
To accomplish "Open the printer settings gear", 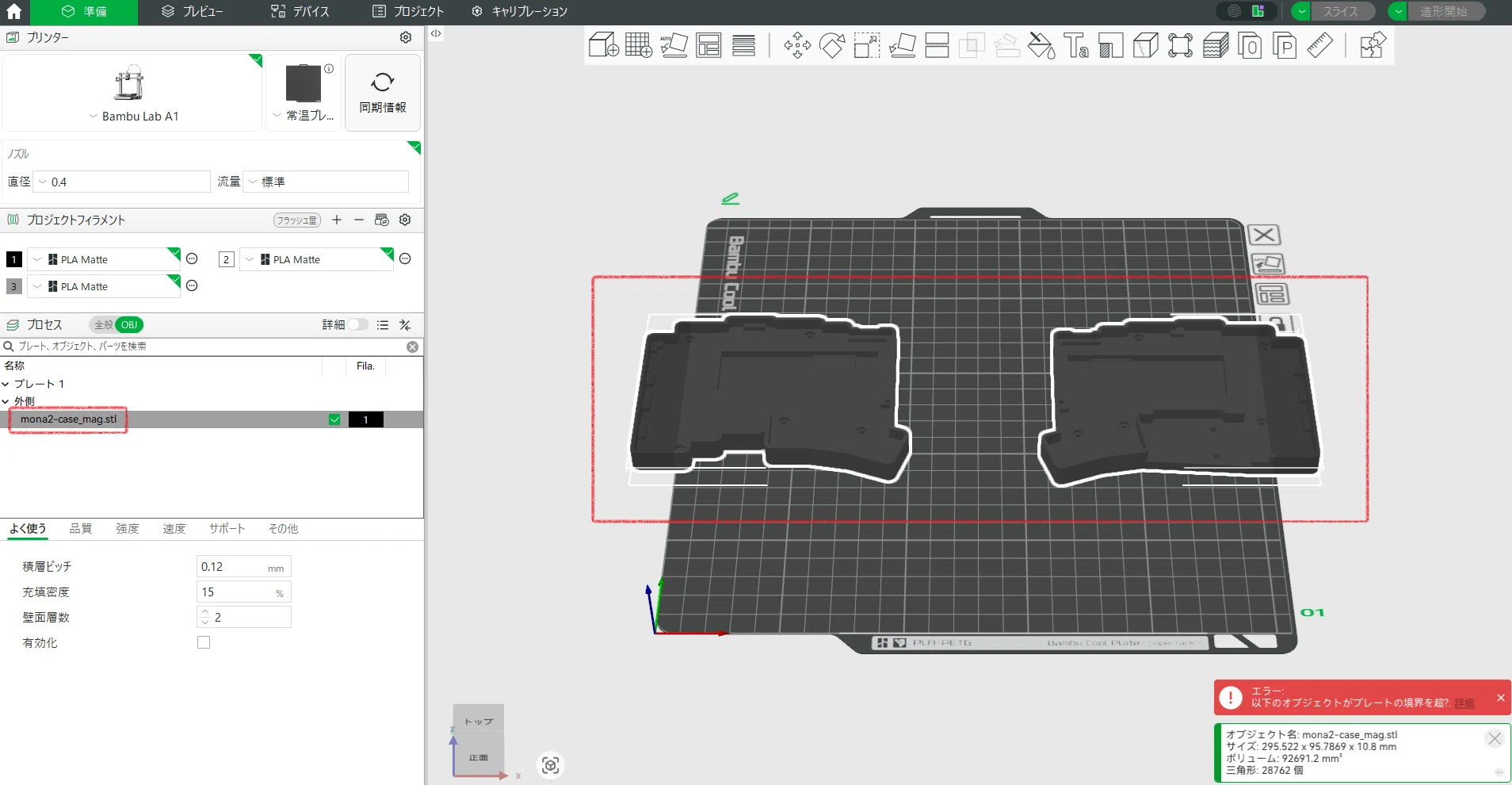I will tap(406, 37).
